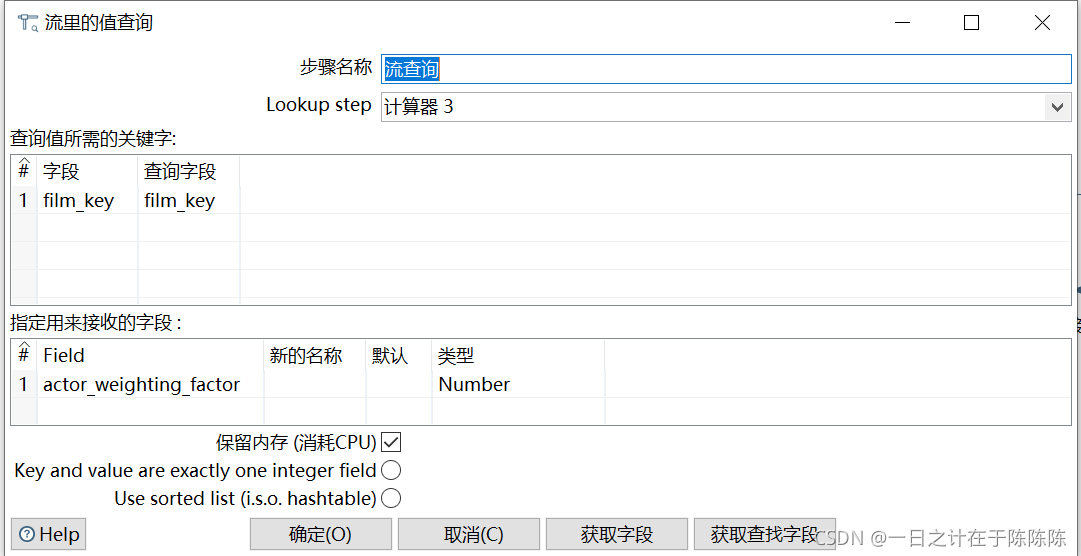Screen dimensions: 1081x556
Task: Click the 类型 column header
Action: [518, 355]
